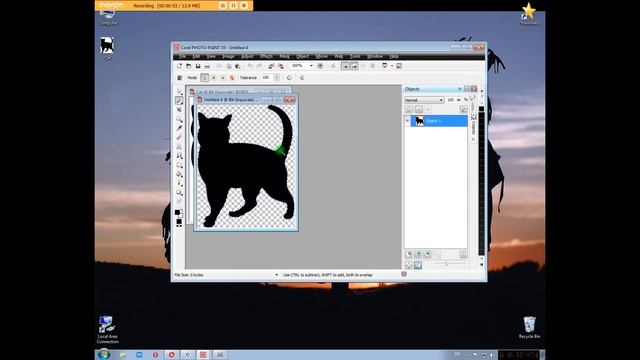The height and width of the screenshot is (360, 640).
Task: Select Subtractive mask mode button
Action: 223,78
